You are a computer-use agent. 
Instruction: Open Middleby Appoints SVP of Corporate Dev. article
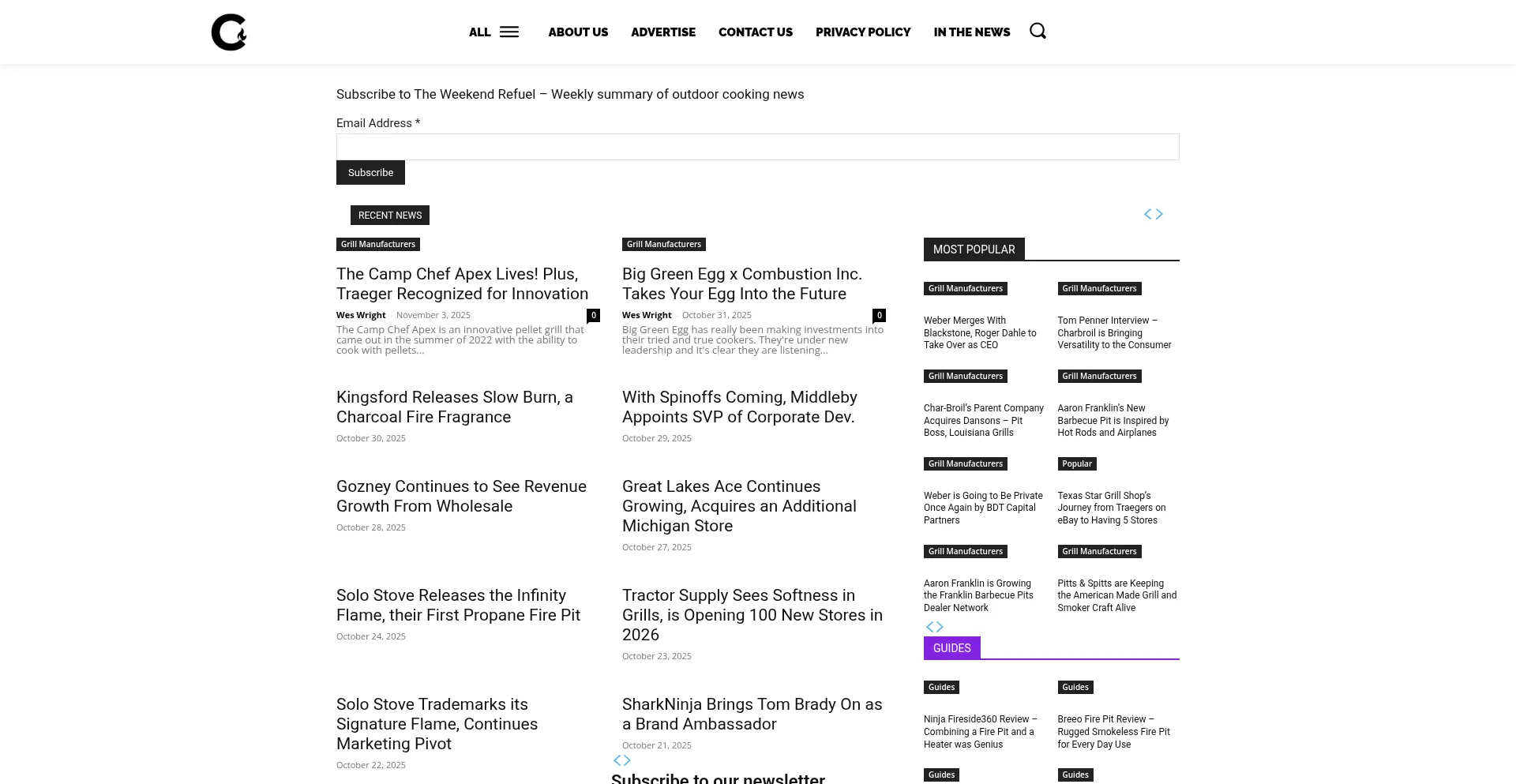click(x=740, y=407)
